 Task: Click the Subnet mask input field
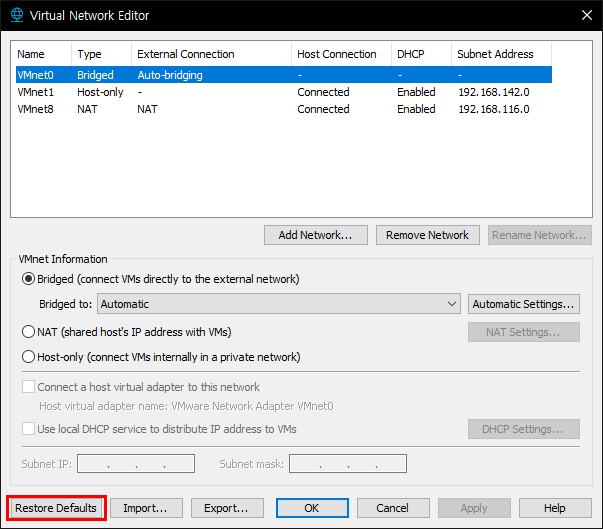[x=348, y=463]
